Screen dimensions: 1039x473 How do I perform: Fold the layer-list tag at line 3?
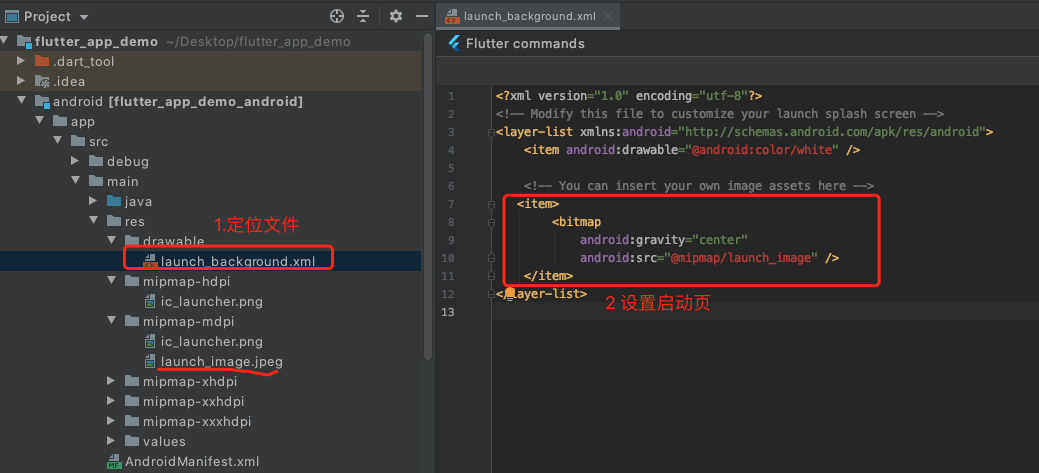click(x=492, y=132)
